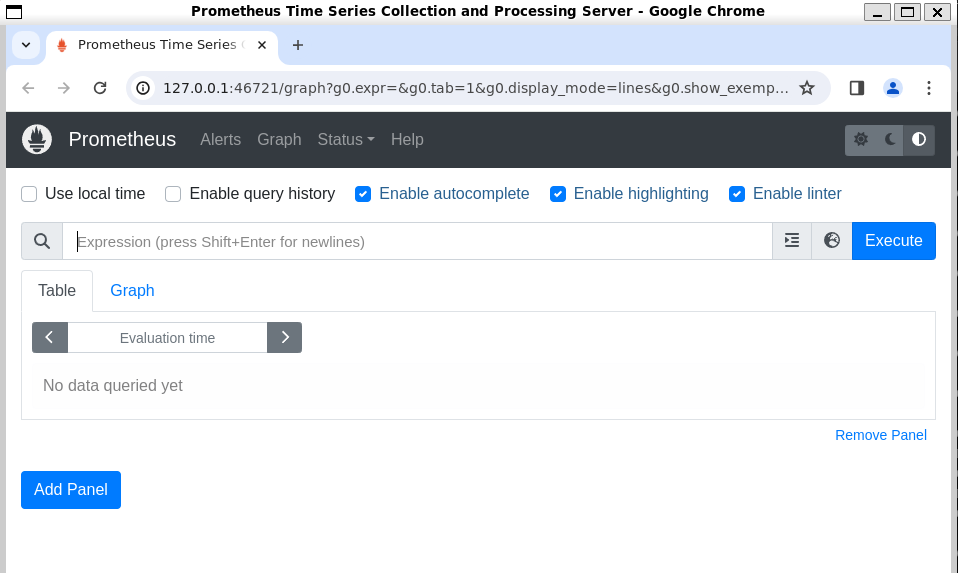Click the Remove Panel link
The image size is (958, 573).
880,435
